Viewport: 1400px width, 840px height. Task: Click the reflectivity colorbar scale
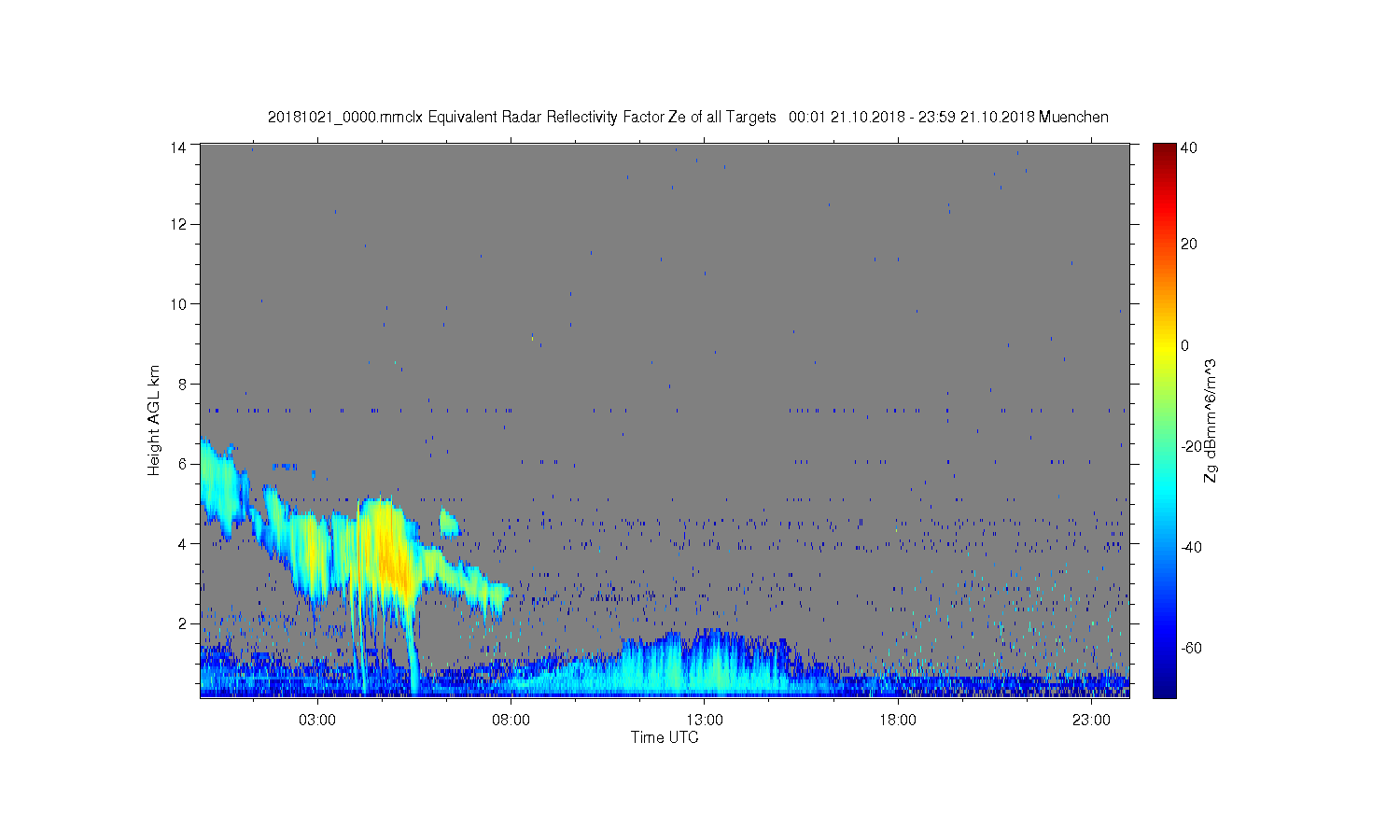[x=1164, y=420]
